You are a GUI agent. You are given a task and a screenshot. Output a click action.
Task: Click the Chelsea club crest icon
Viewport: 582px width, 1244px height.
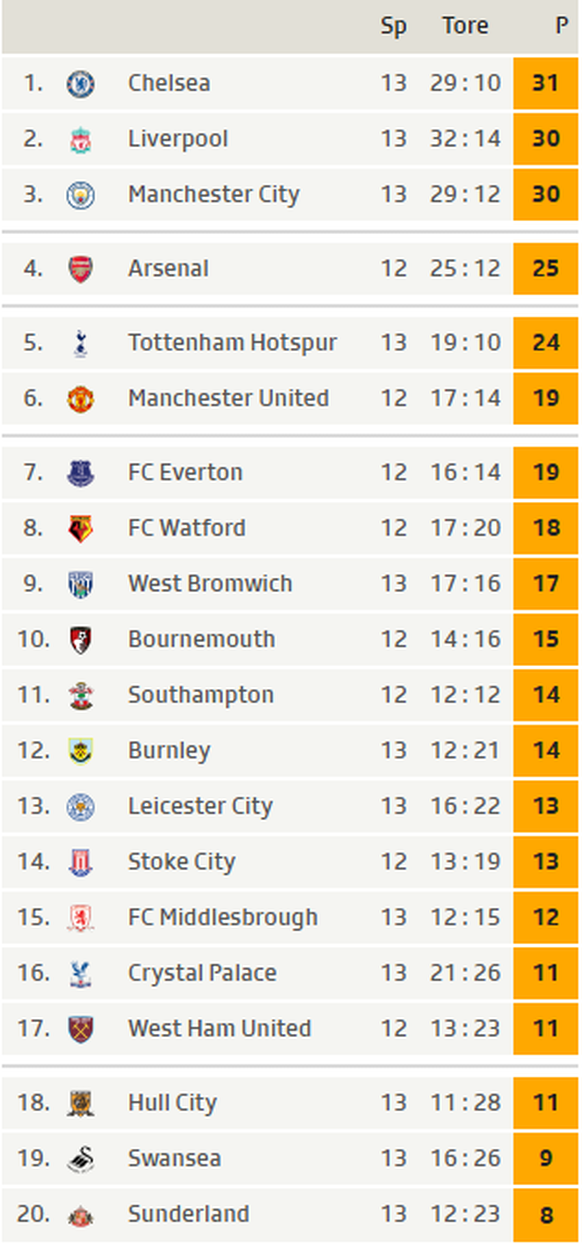coord(81,84)
